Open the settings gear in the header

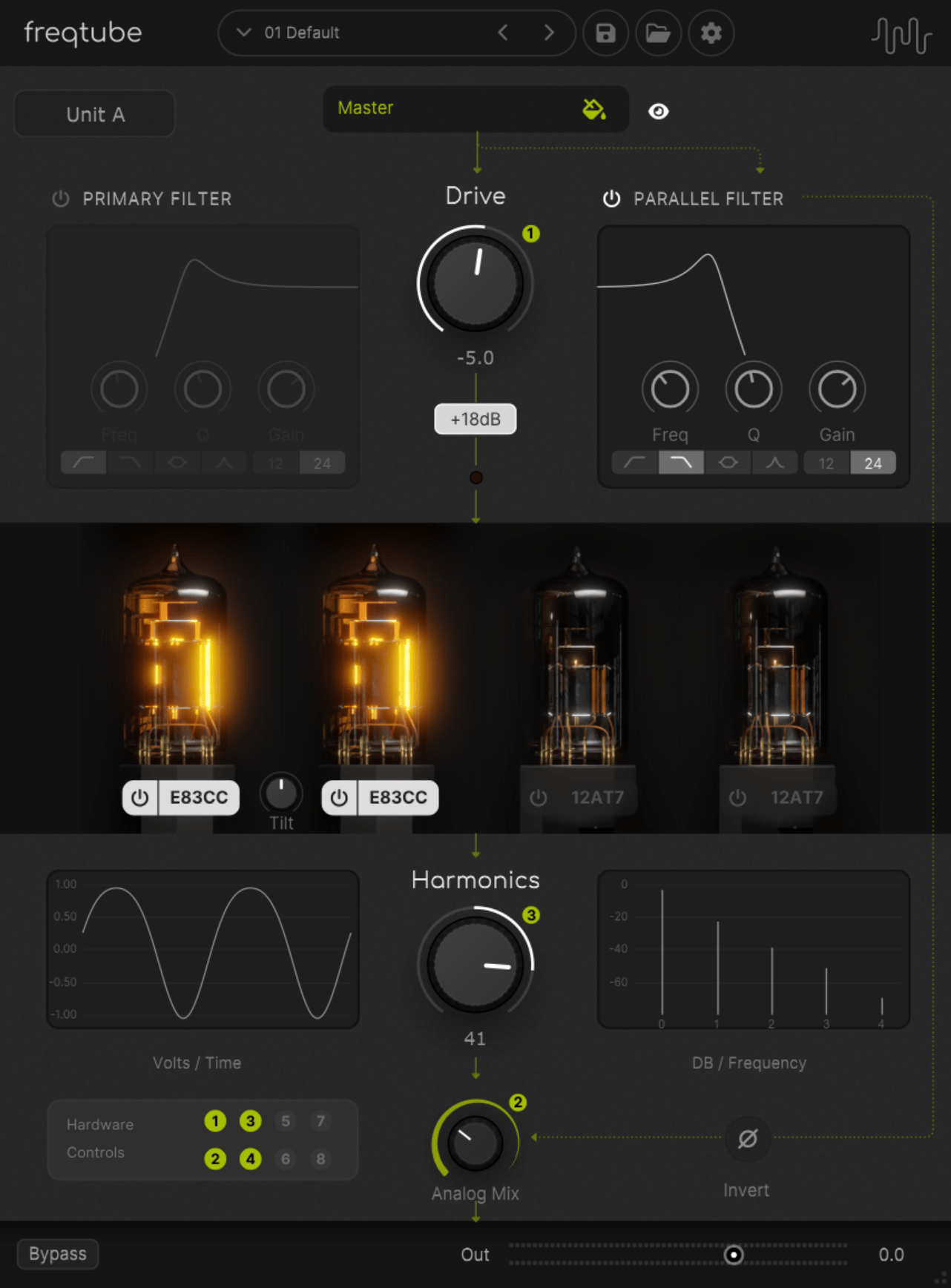click(711, 33)
